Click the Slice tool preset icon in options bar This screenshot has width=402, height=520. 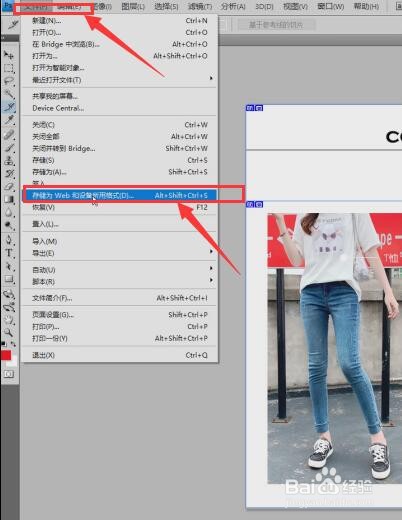[x=13, y=24]
